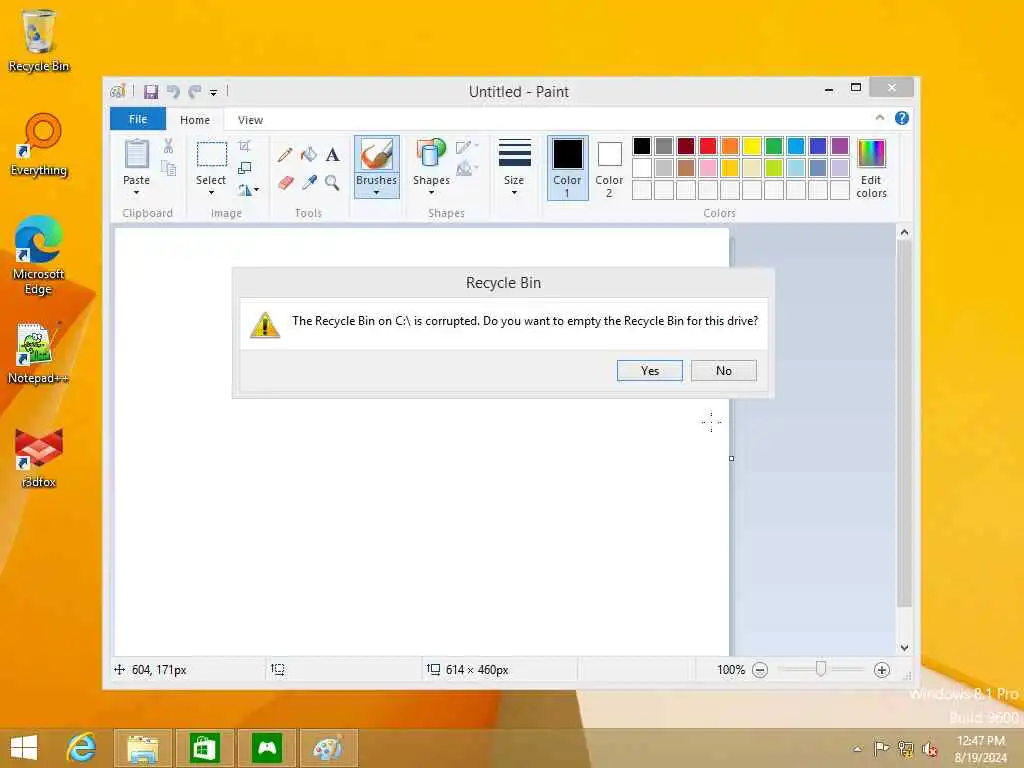Click the Action Center flag tray icon
1024x768 pixels.
pos(881,748)
